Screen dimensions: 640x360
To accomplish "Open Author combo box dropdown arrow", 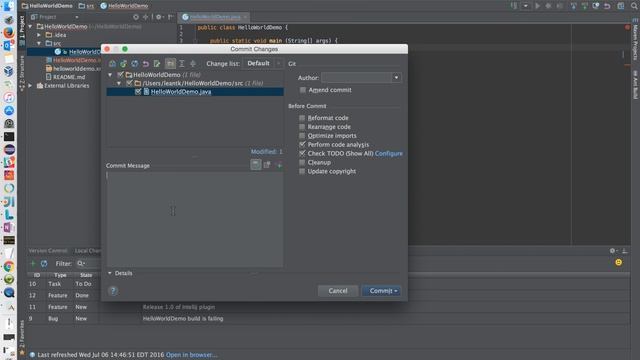I will tap(396, 78).
